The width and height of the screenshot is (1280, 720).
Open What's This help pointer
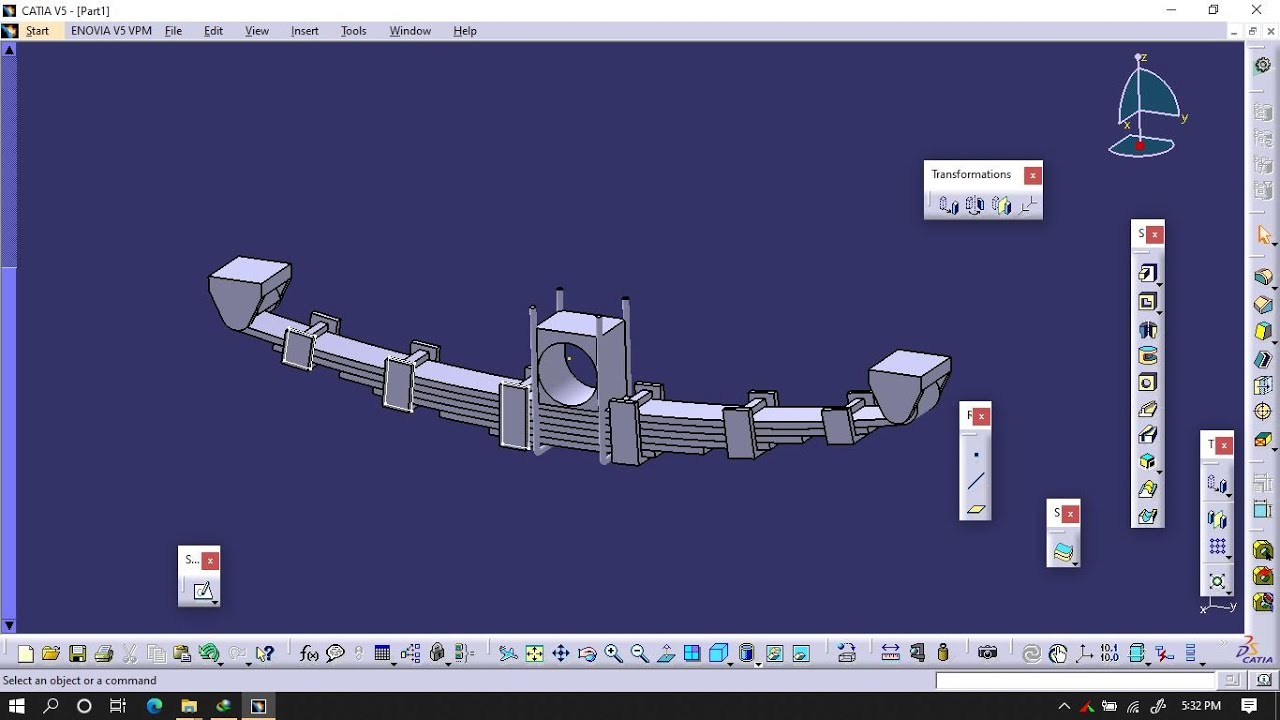click(x=265, y=654)
